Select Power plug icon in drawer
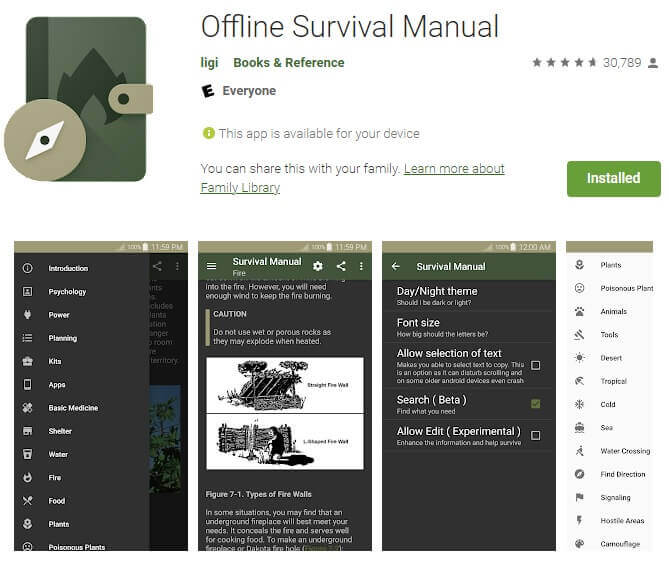Viewport: 669px width, 561px height. pos(27,315)
